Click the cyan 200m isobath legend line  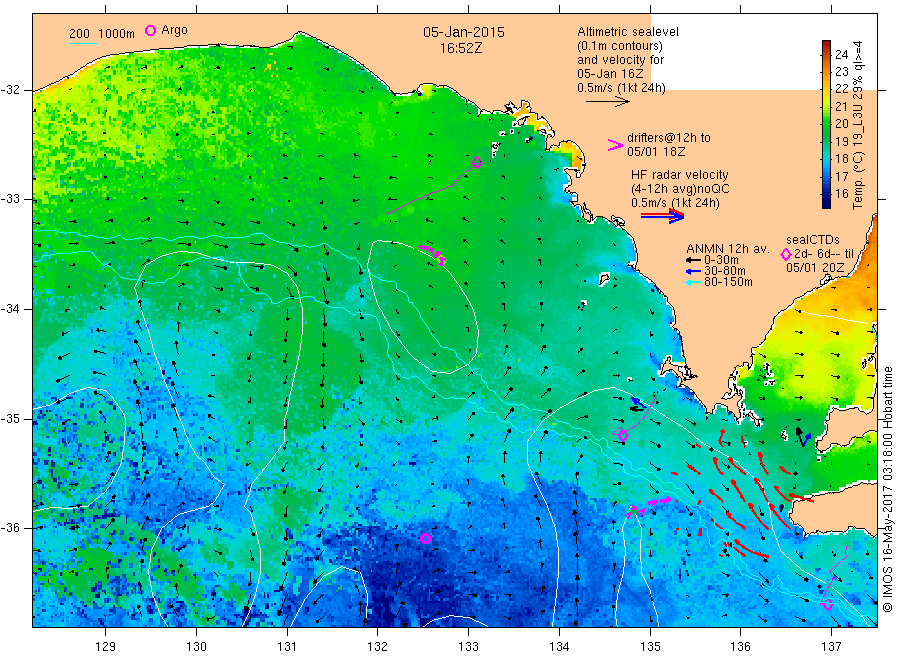pos(83,42)
